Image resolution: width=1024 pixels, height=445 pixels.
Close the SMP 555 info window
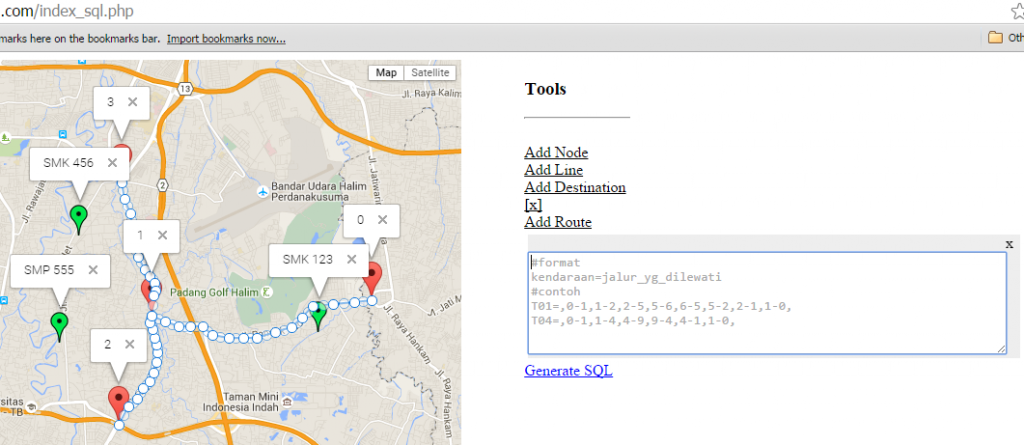[93, 269]
